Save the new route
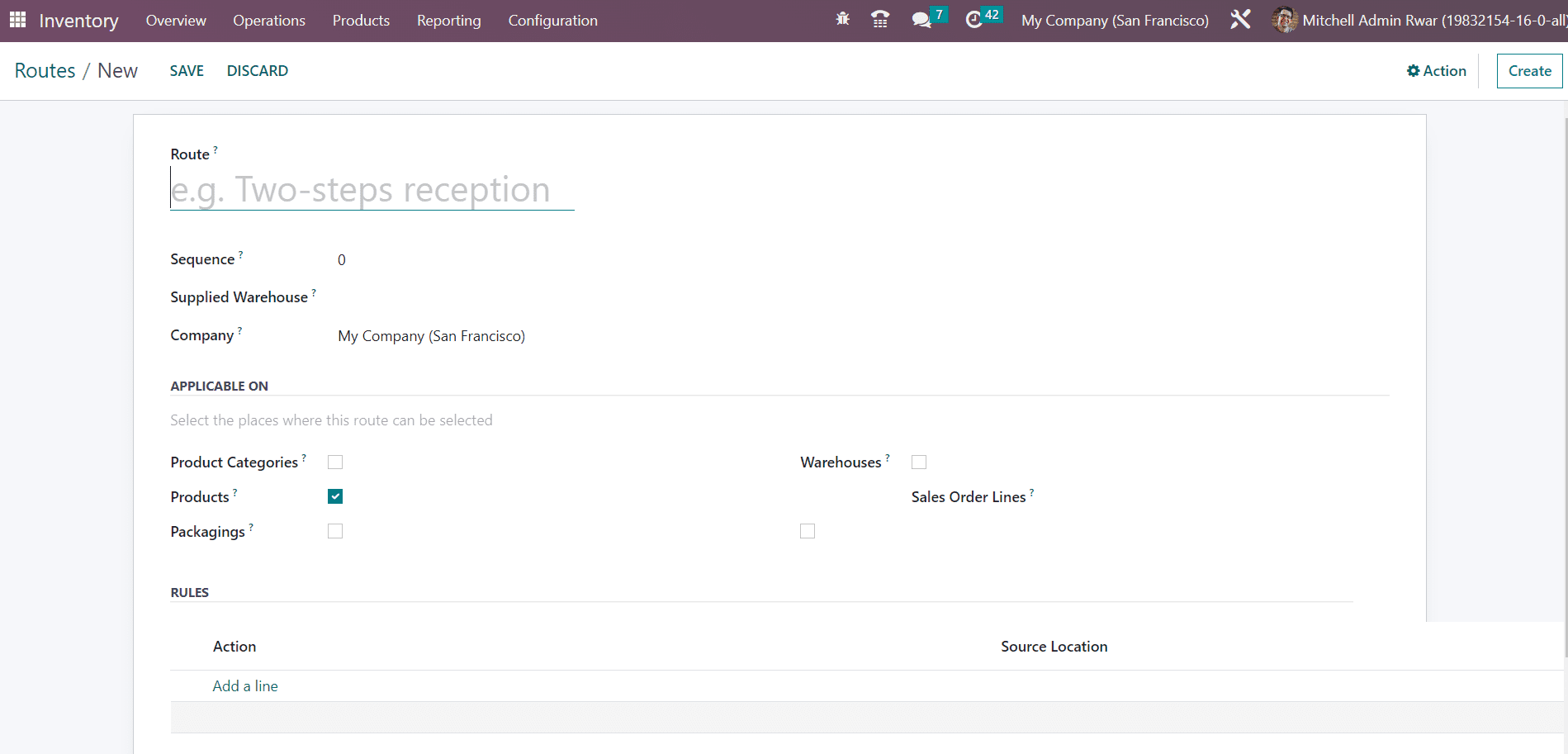Screen dimensions: 1568x754 pos(187,71)
